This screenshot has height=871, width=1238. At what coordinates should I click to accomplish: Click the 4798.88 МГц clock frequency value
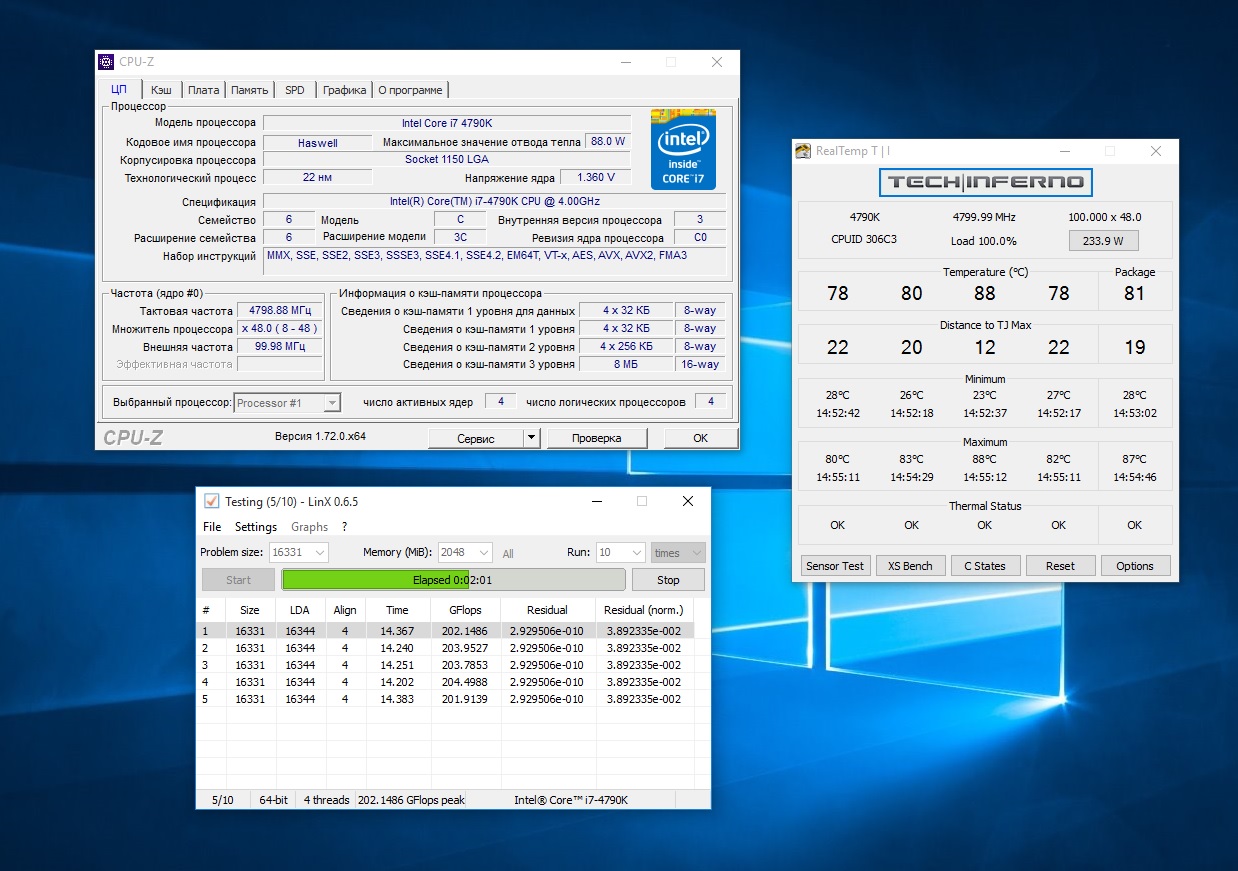280,311
